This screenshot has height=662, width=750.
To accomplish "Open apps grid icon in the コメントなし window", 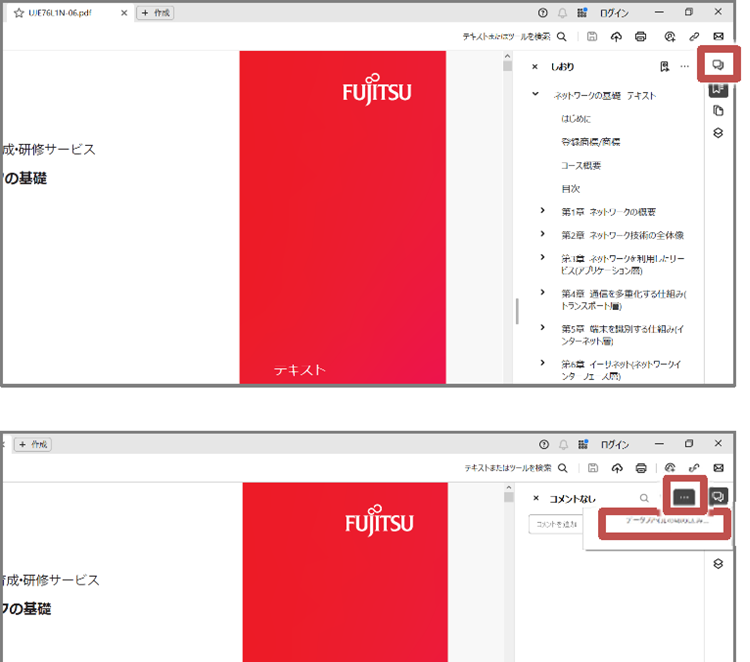I will 583,444.
